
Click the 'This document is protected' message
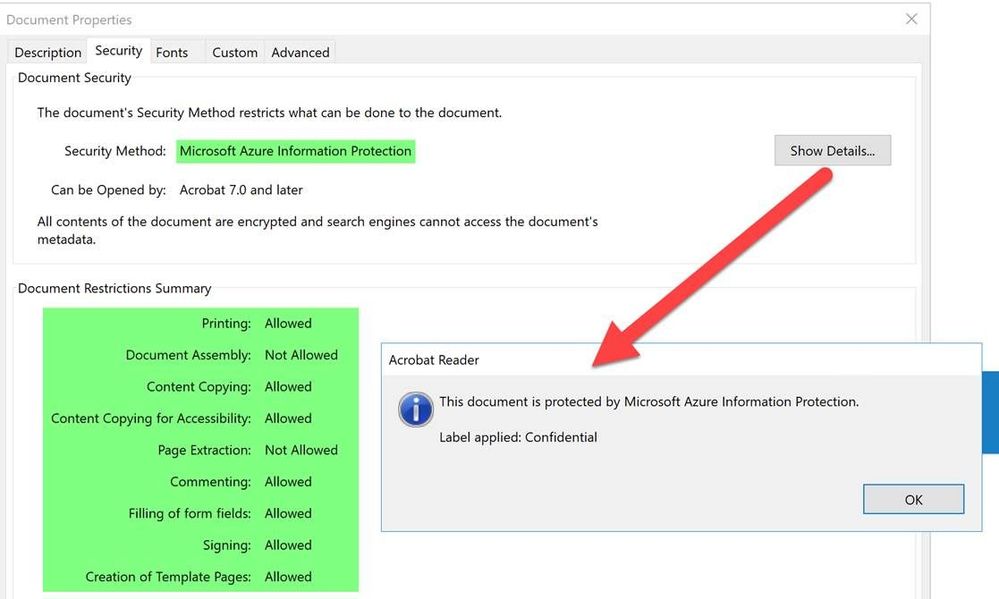point(649,401)
